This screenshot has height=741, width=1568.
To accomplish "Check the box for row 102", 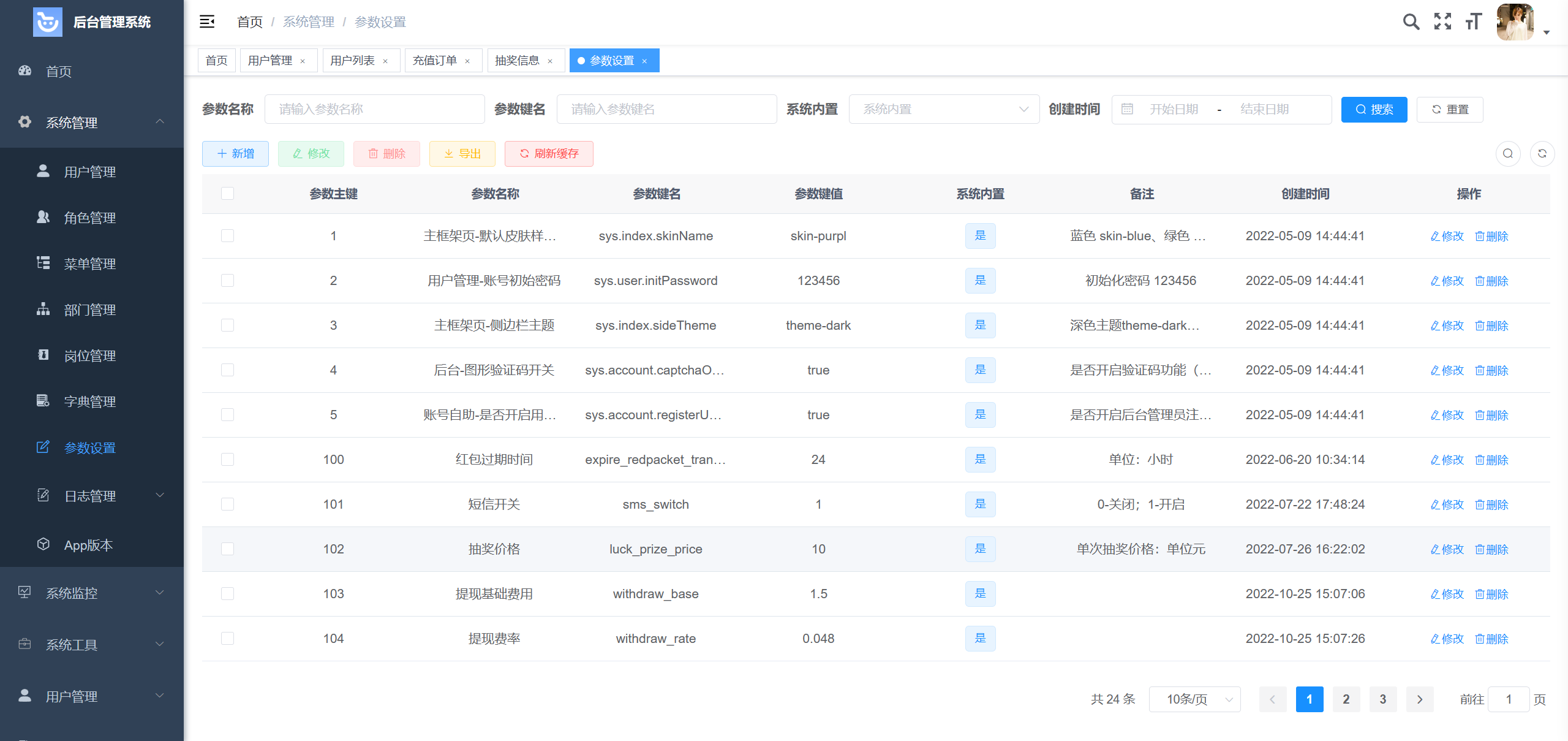I will (x=227, y=549).
